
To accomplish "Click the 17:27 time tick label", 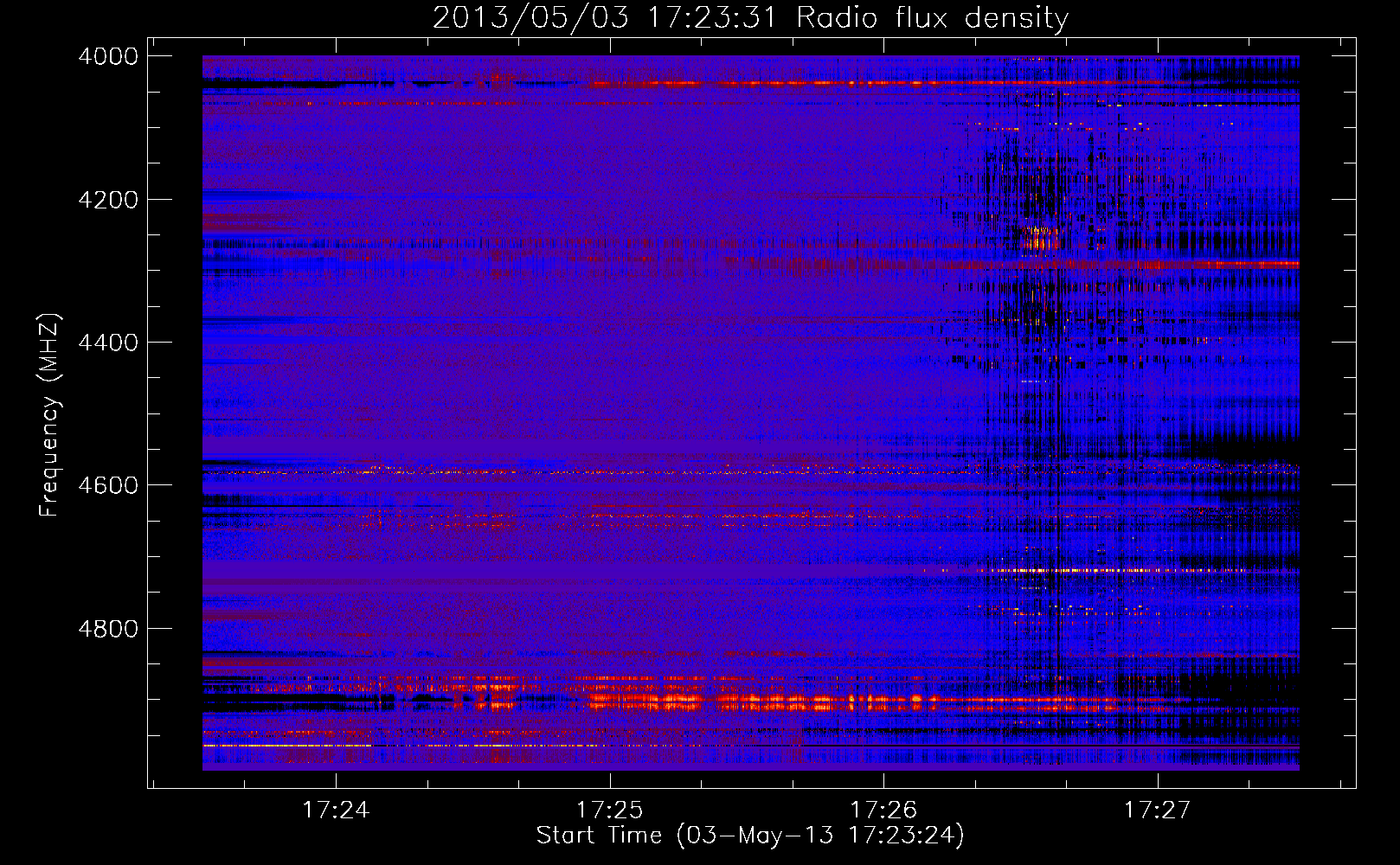I will tap(1158, 810).
